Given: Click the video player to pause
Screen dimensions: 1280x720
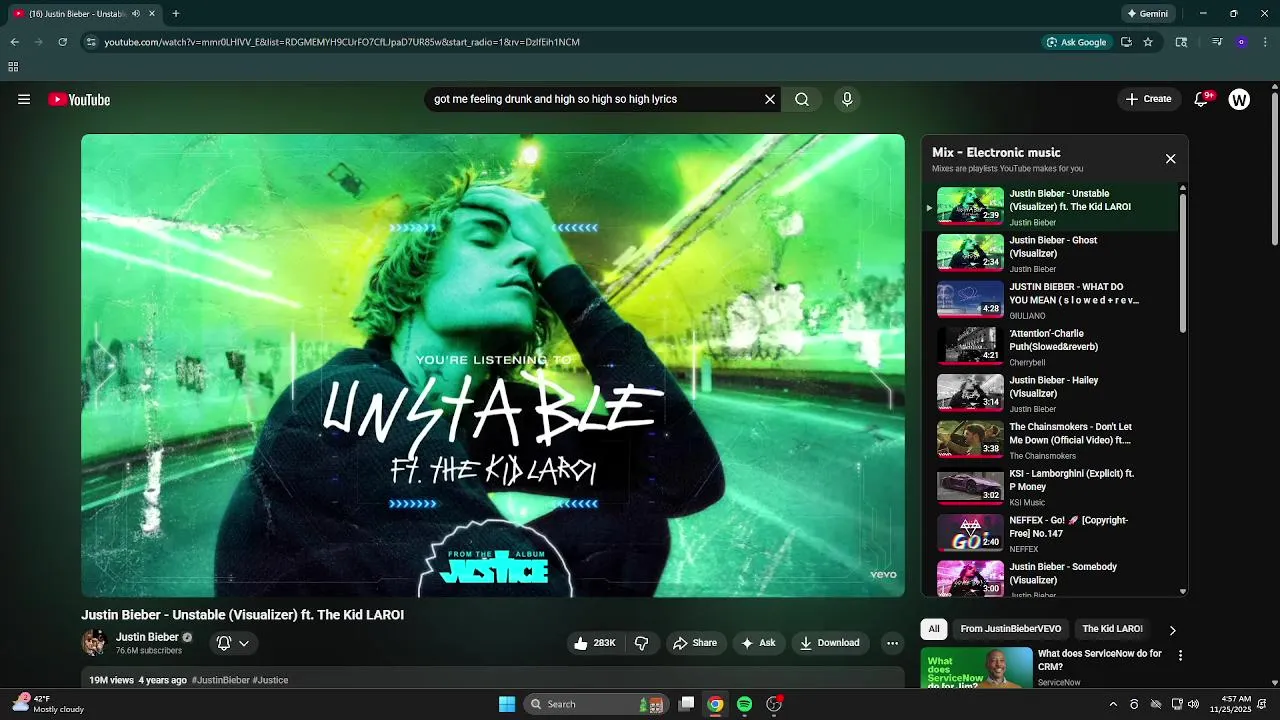Looking at the screenshot, I should point(493,366).
